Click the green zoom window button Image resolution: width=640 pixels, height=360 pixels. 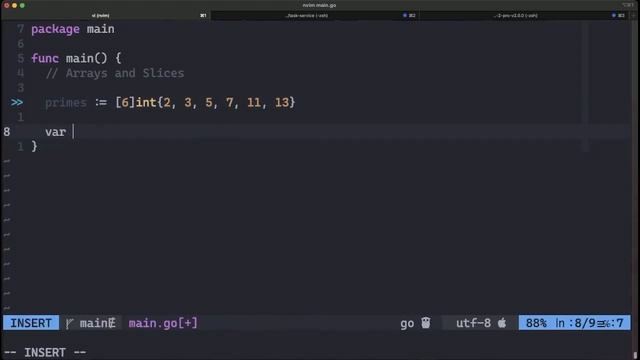22,5
